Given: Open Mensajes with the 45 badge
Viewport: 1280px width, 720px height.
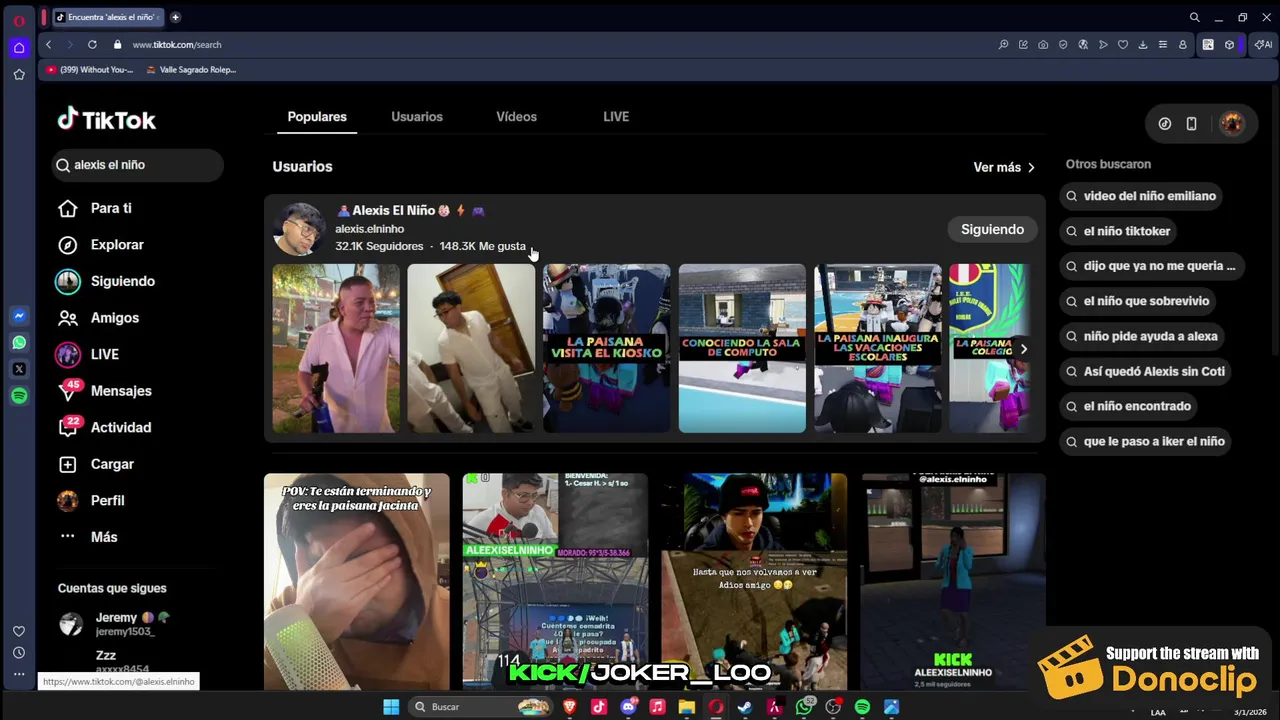Looking at the screenshot, I should (x=104, y=391).
